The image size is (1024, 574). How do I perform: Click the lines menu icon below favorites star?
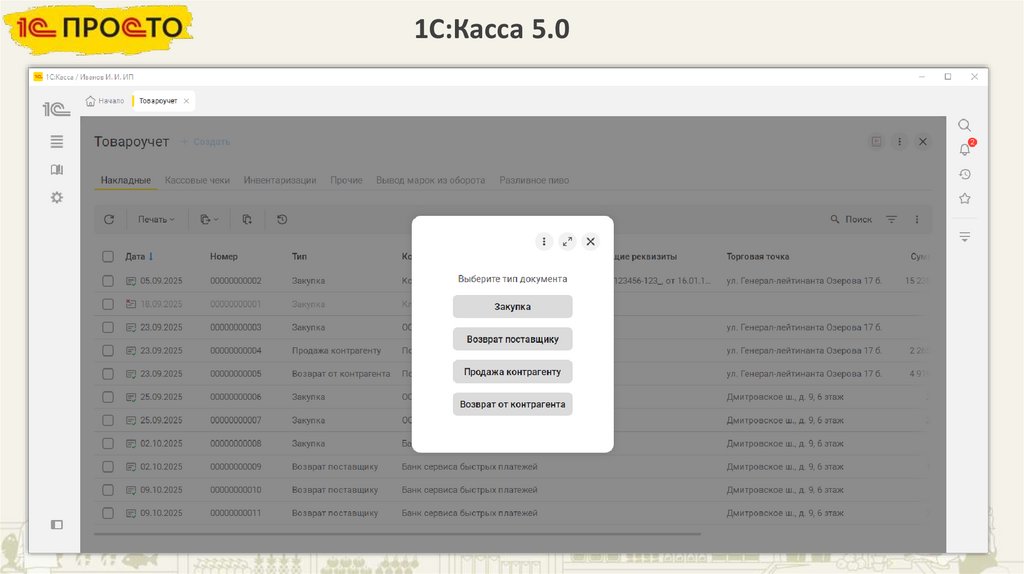[x=965, y=236]
